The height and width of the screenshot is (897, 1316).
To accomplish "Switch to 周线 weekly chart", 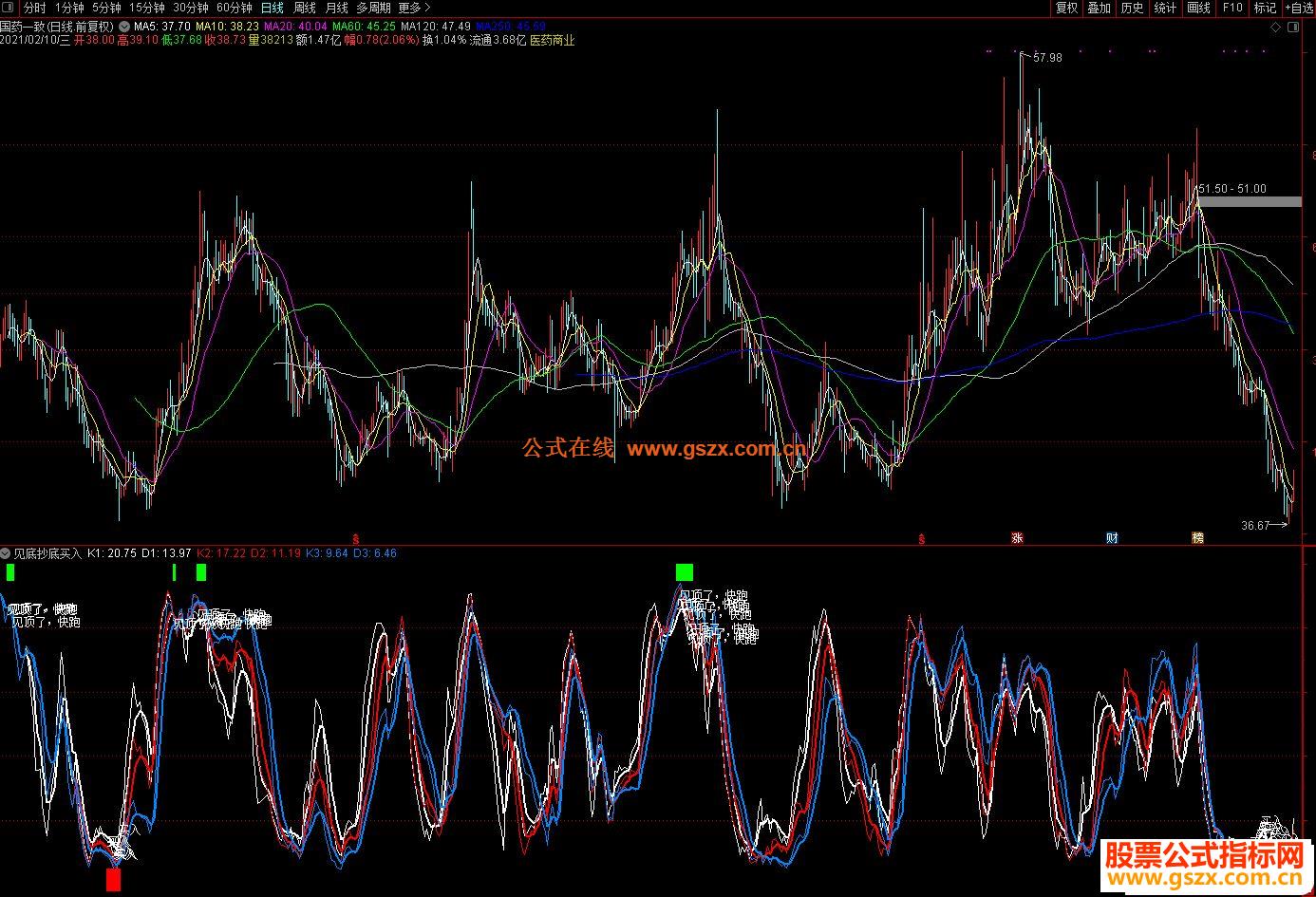I will [305, 8].
